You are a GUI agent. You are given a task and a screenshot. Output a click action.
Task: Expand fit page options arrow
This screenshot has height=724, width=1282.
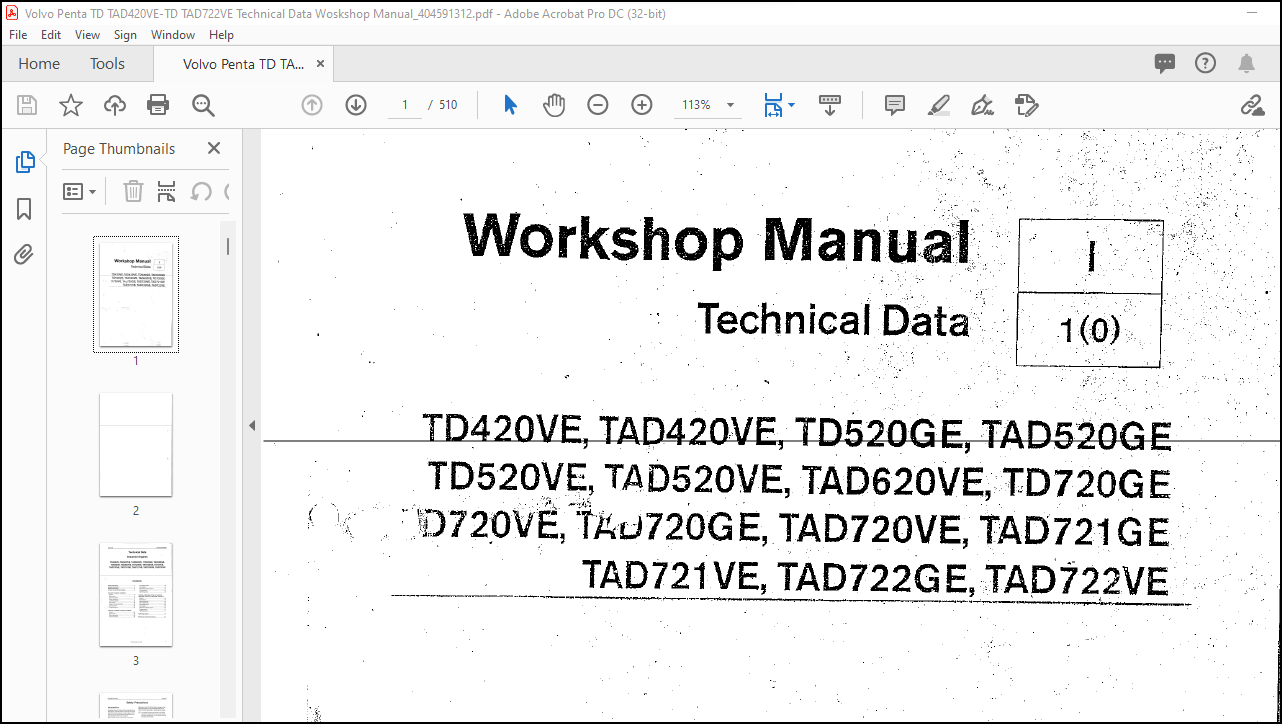(791, 105)
